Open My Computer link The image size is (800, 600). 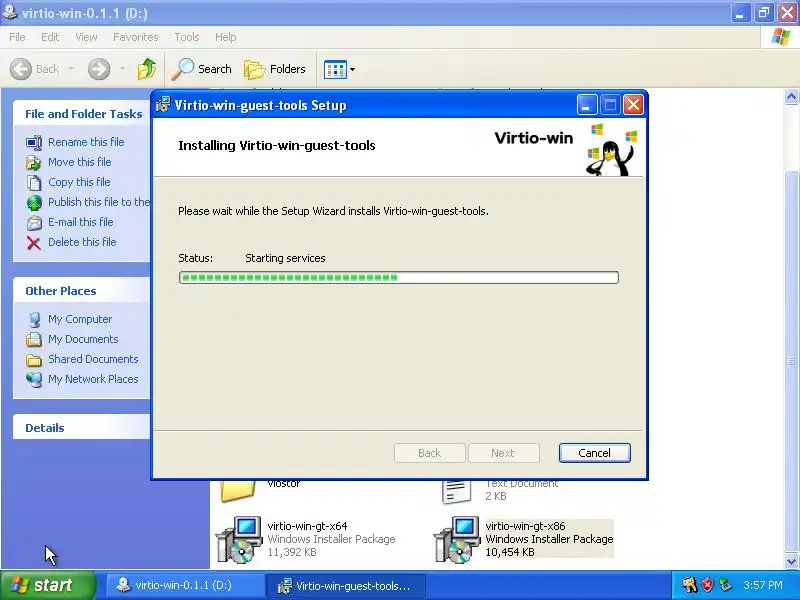click(80, 319)
